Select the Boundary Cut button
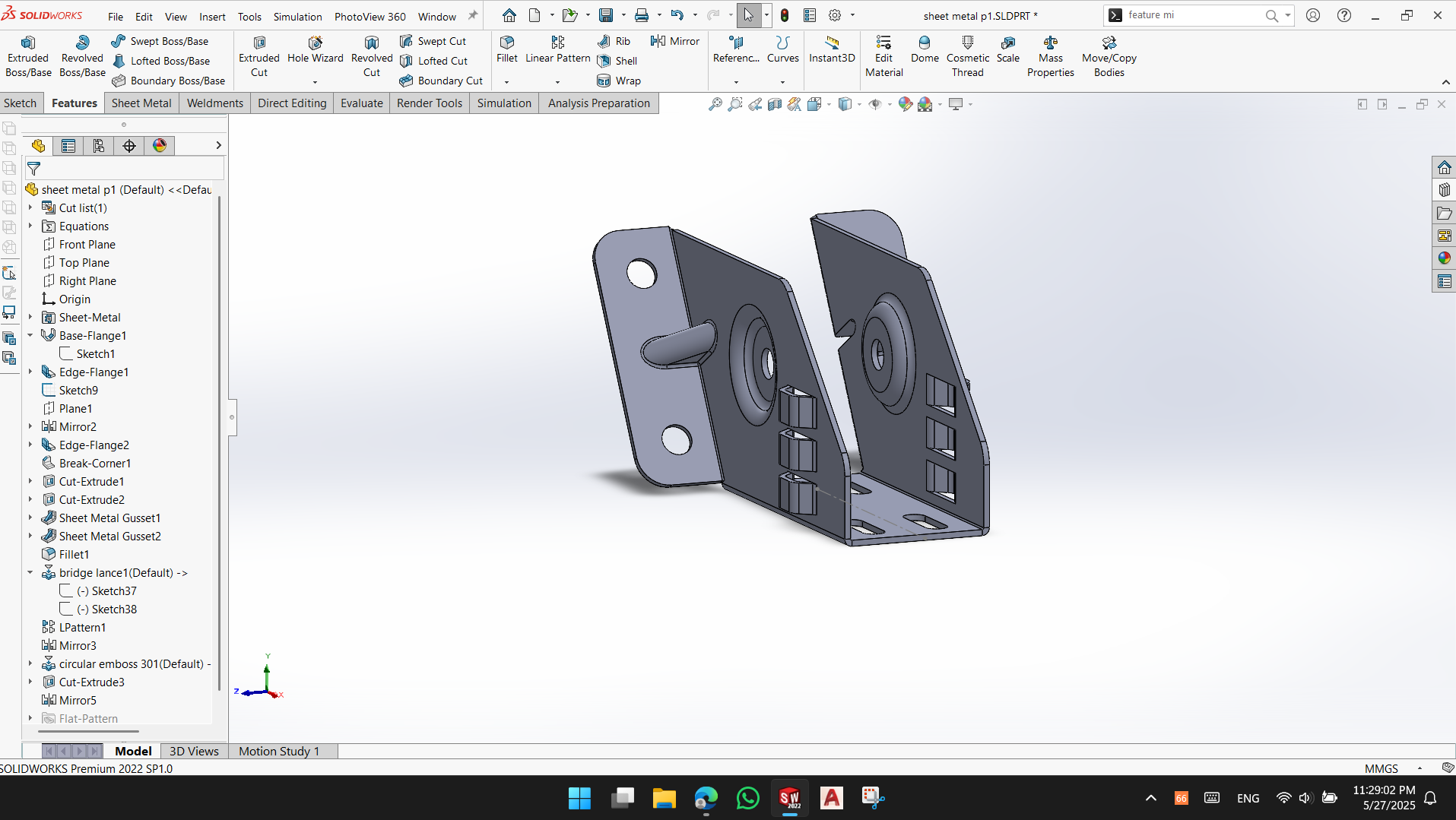 [441, 81]
